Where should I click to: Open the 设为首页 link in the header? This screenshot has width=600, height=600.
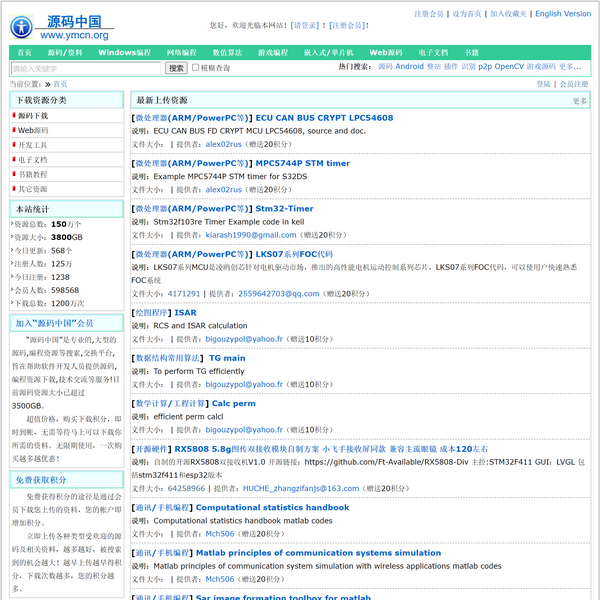pyautogui.click(x=466, y=14)
